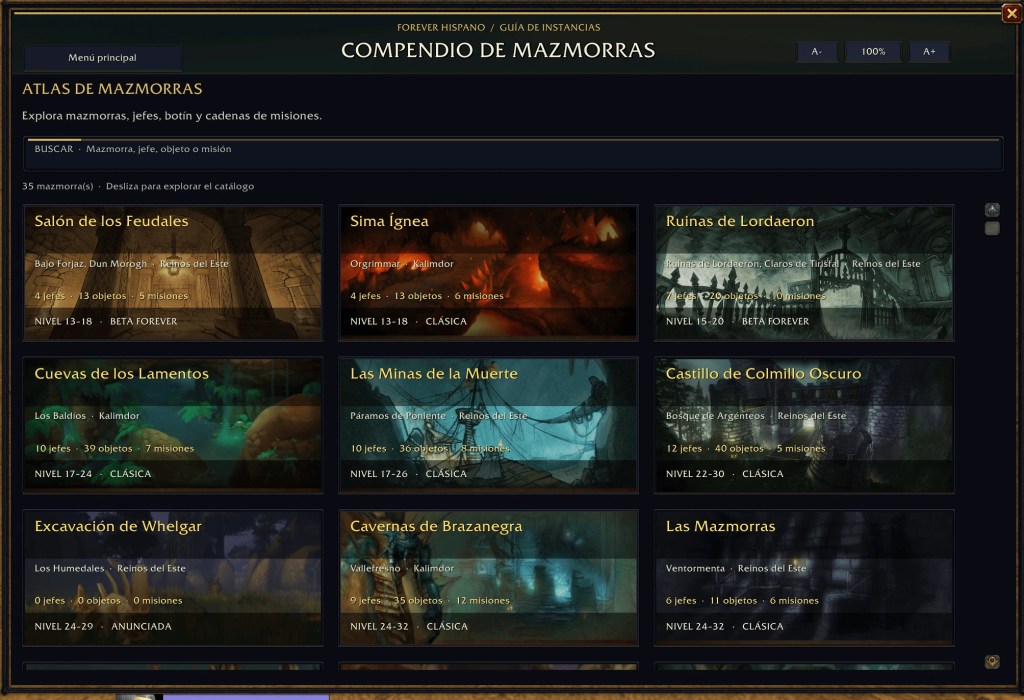Click 'Los Baldíos · Kalimdor' location text

click(87, 416)
